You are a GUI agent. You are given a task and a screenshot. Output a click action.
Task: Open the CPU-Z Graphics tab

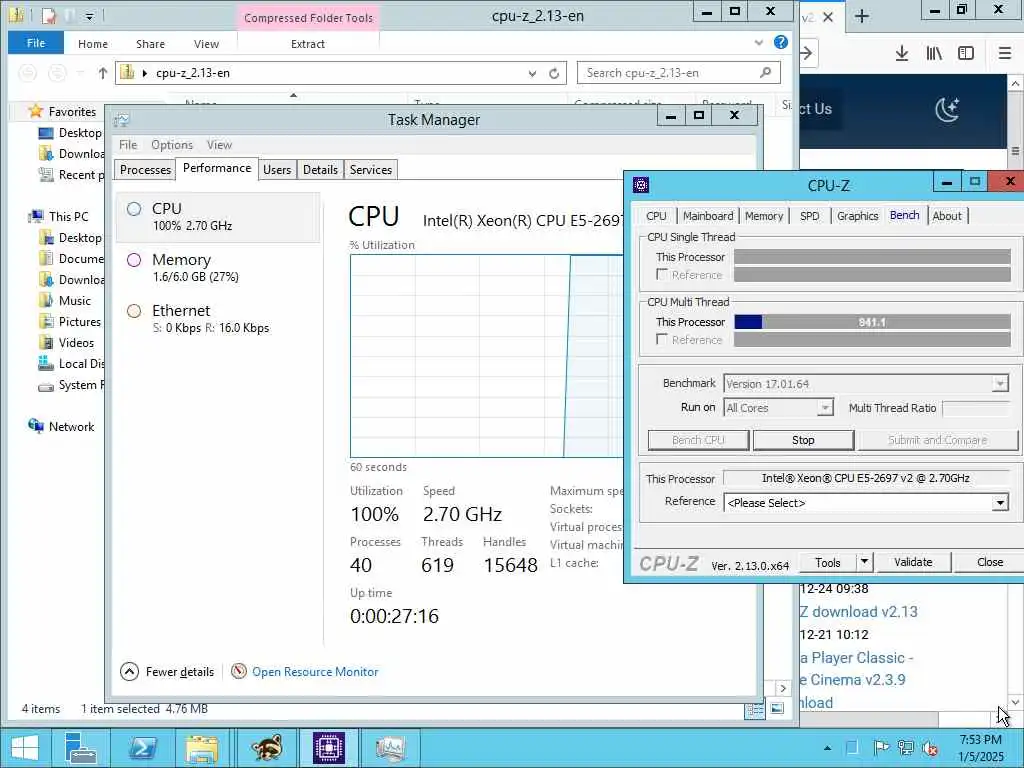point(857,216)
